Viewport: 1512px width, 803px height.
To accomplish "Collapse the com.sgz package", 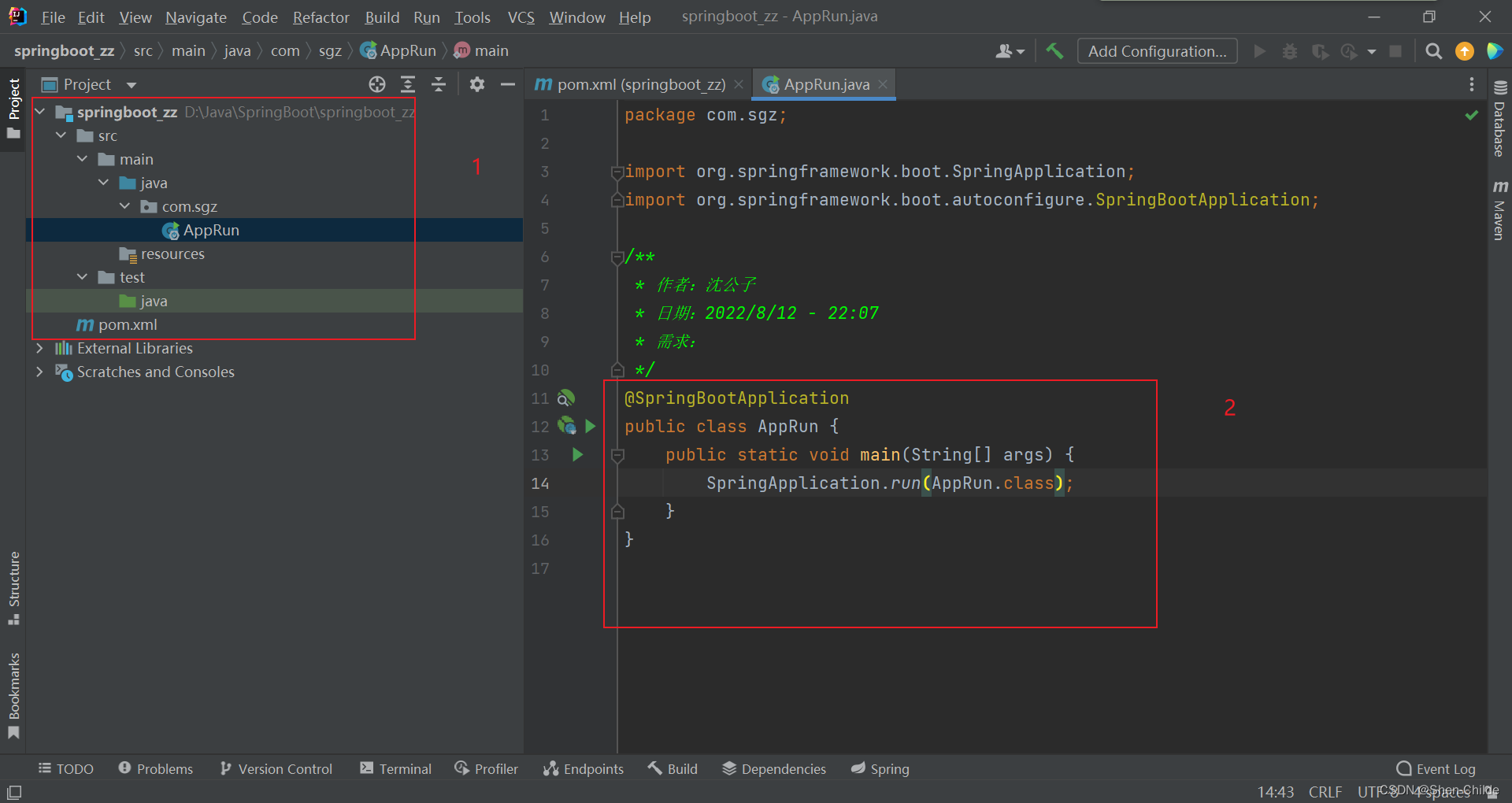I will [x=125, y=206].
